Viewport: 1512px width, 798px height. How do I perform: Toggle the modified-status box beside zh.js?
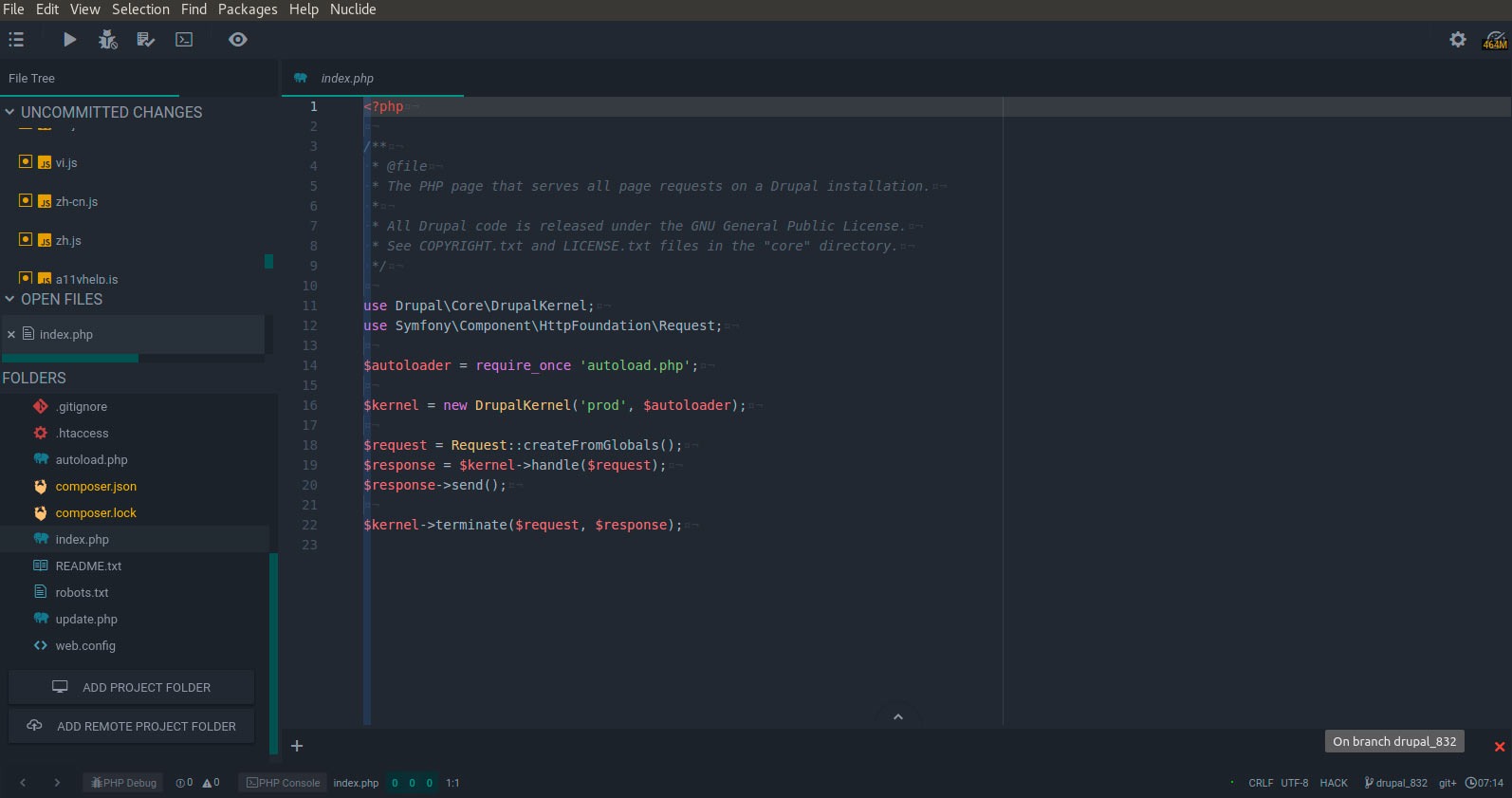[26, 239]
